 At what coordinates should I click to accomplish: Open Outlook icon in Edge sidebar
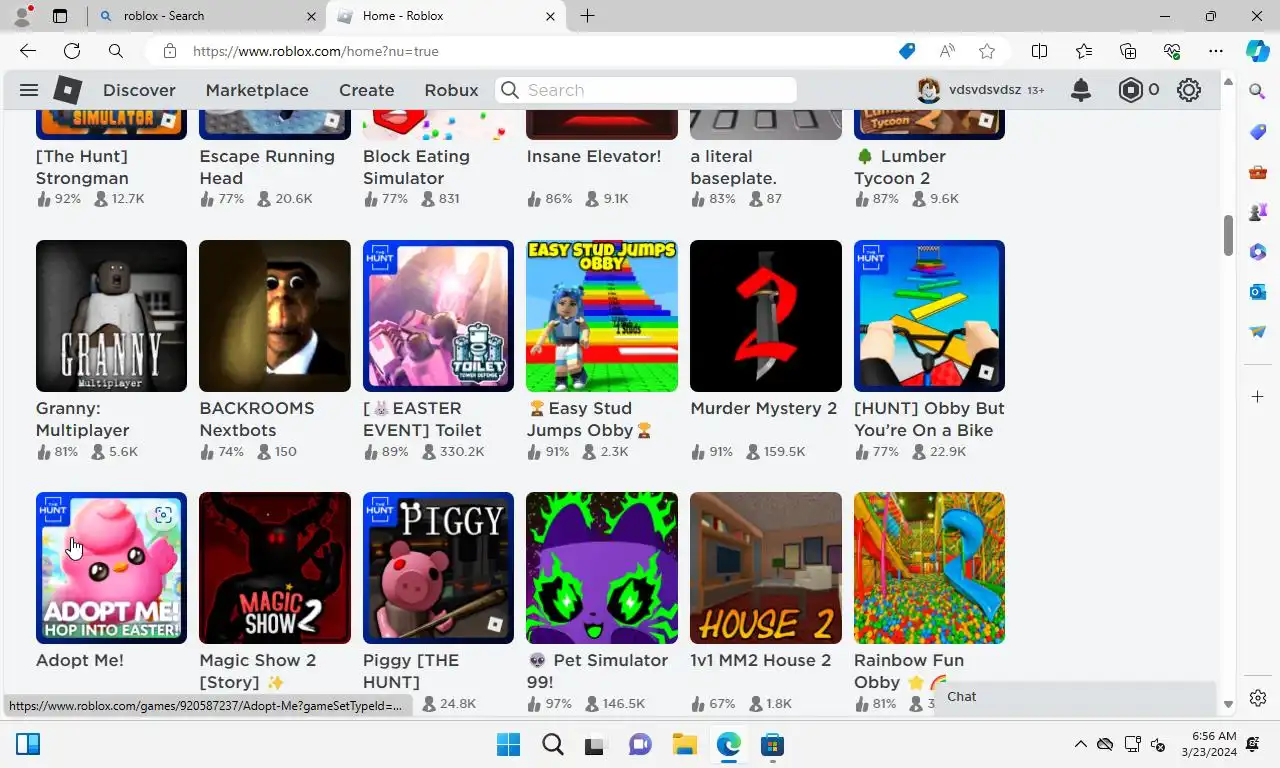point(1258,292)
